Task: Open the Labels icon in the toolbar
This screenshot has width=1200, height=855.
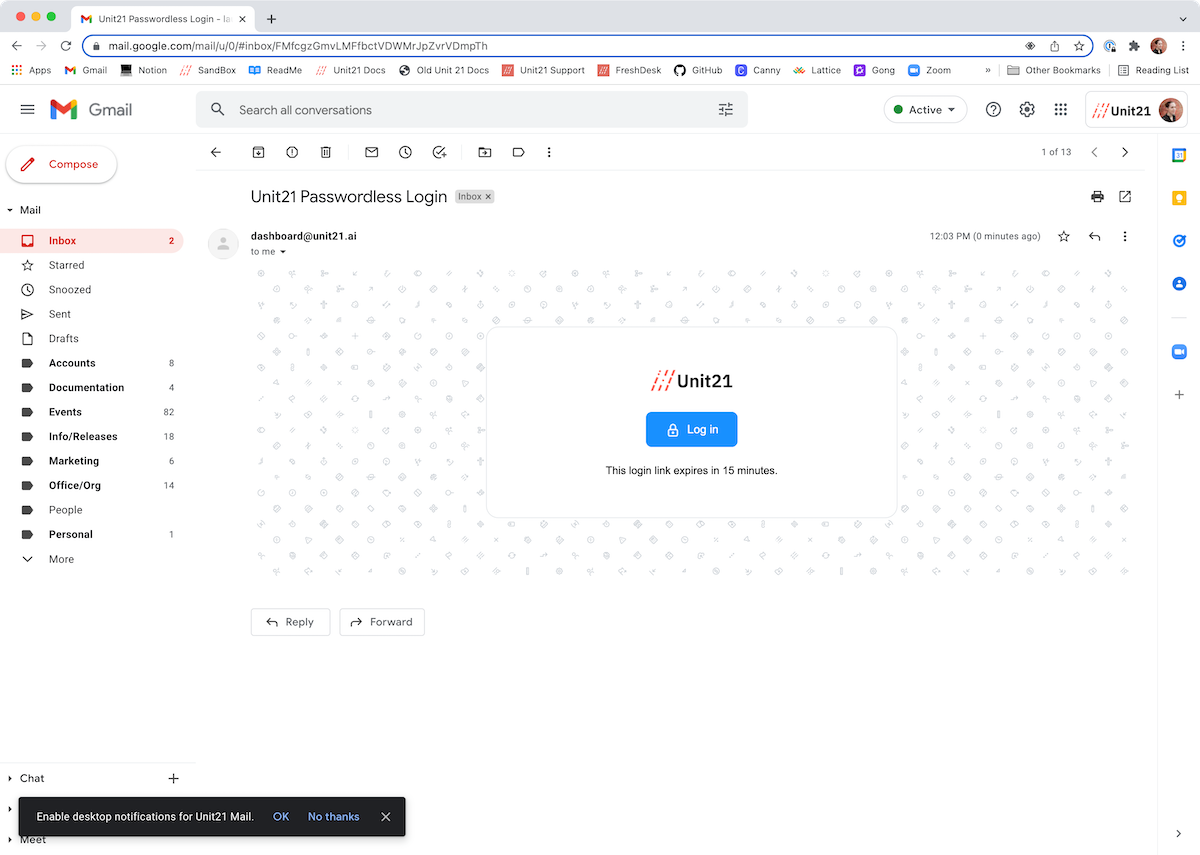Action: coord(518,152)
